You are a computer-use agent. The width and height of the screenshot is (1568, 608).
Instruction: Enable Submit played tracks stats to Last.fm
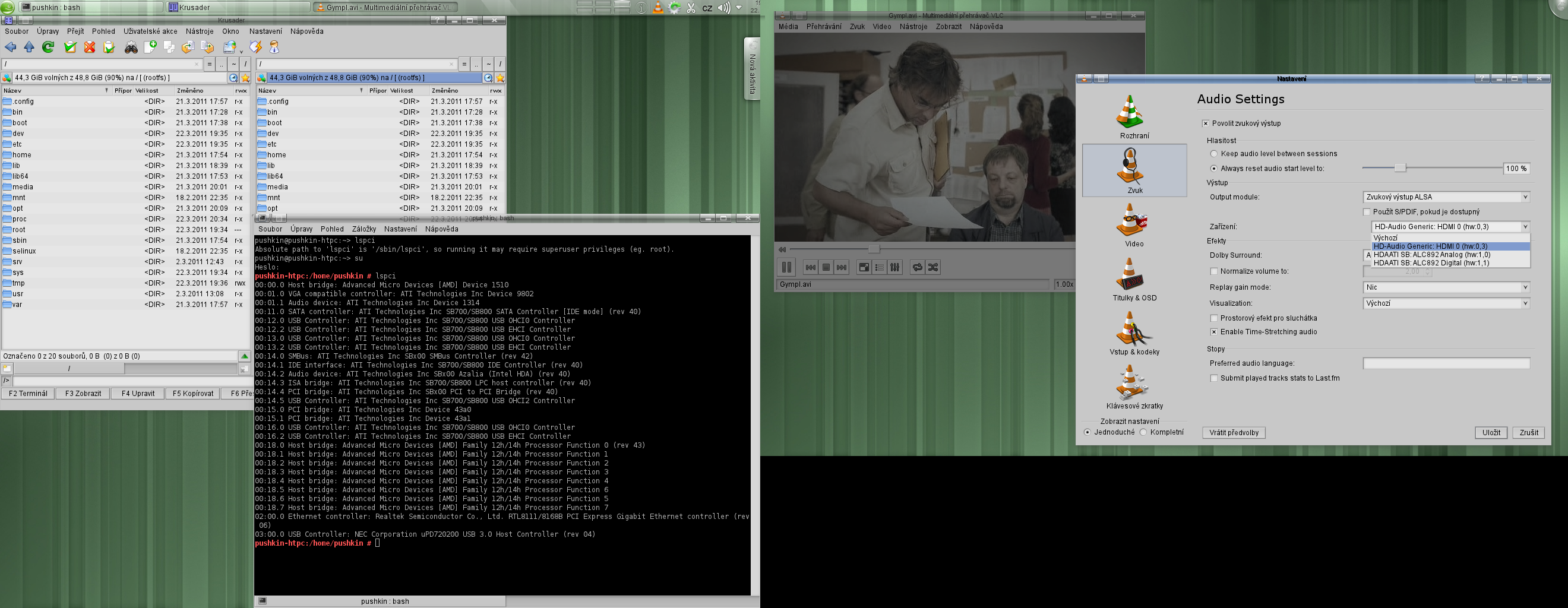click(1214, 379)
